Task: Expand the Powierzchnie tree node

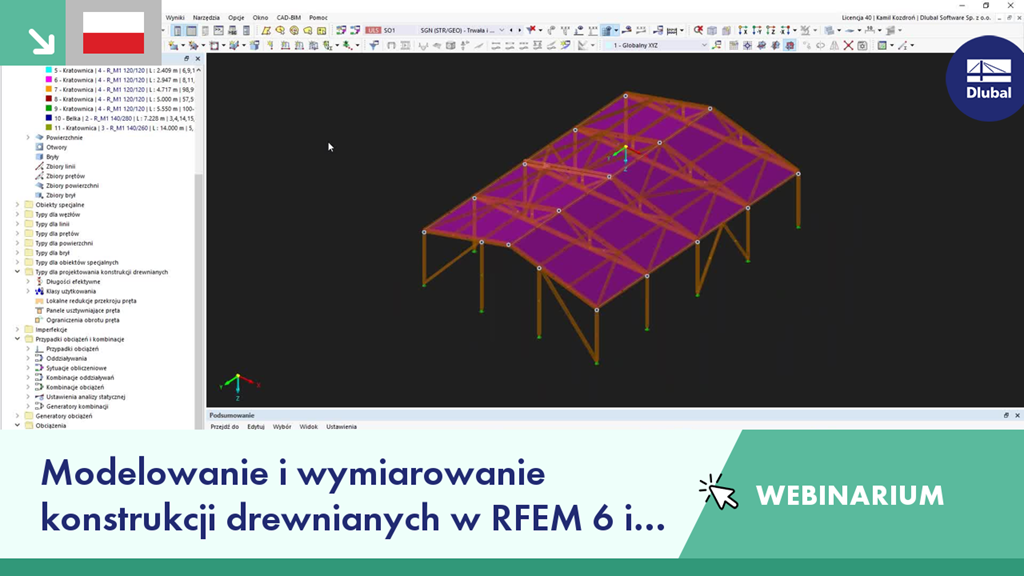Action: click(28, 138)
